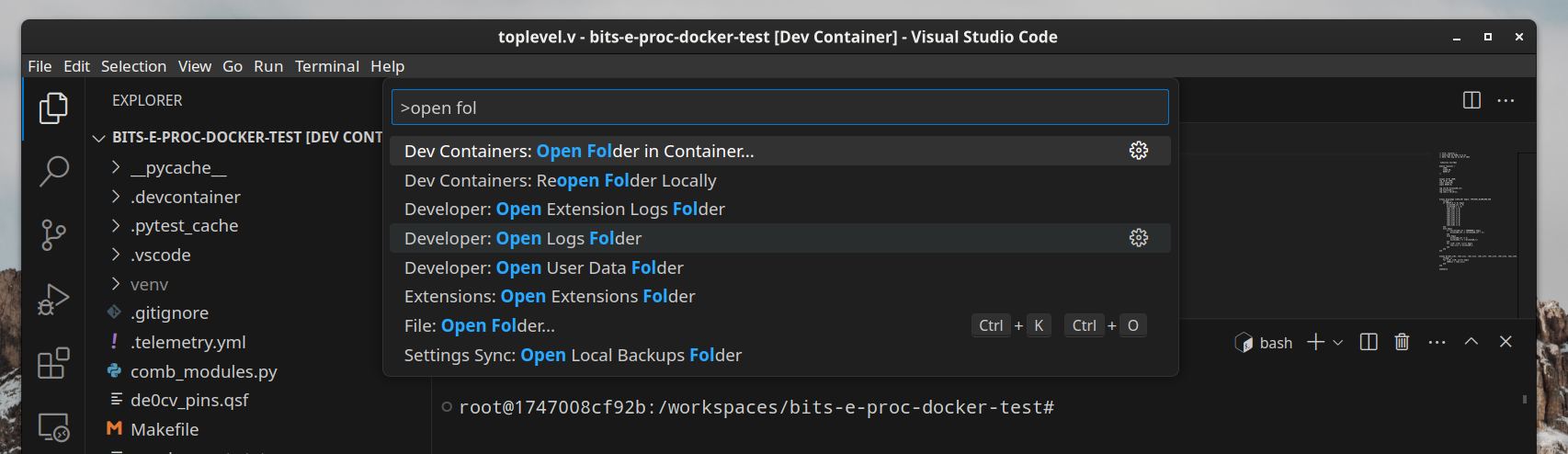Open the .telemetry.yml file
Screen dimensions: 1568x454
click(187, 342)
